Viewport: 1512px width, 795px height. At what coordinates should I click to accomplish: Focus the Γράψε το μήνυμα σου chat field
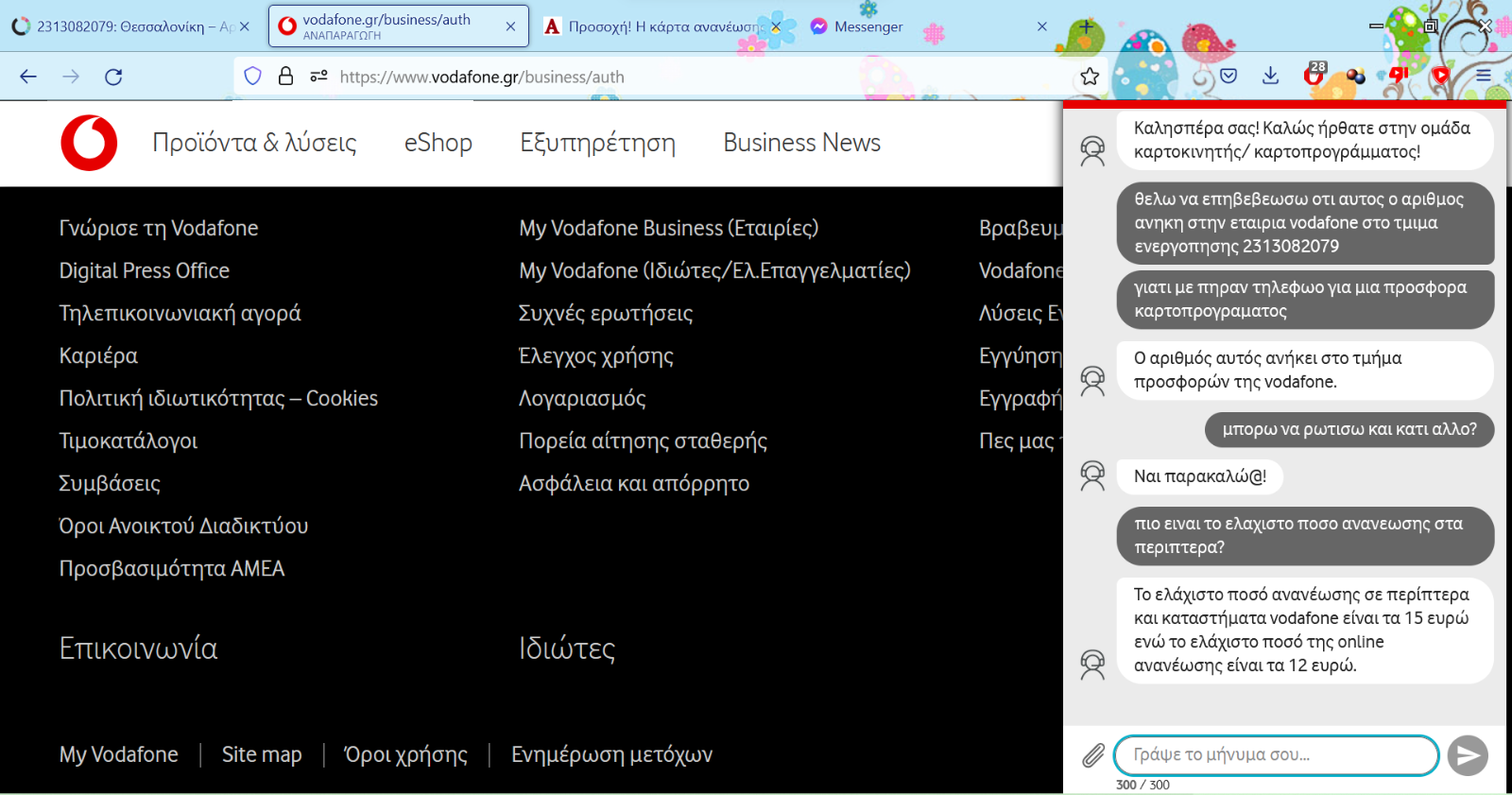click(x=1277, y=754)
